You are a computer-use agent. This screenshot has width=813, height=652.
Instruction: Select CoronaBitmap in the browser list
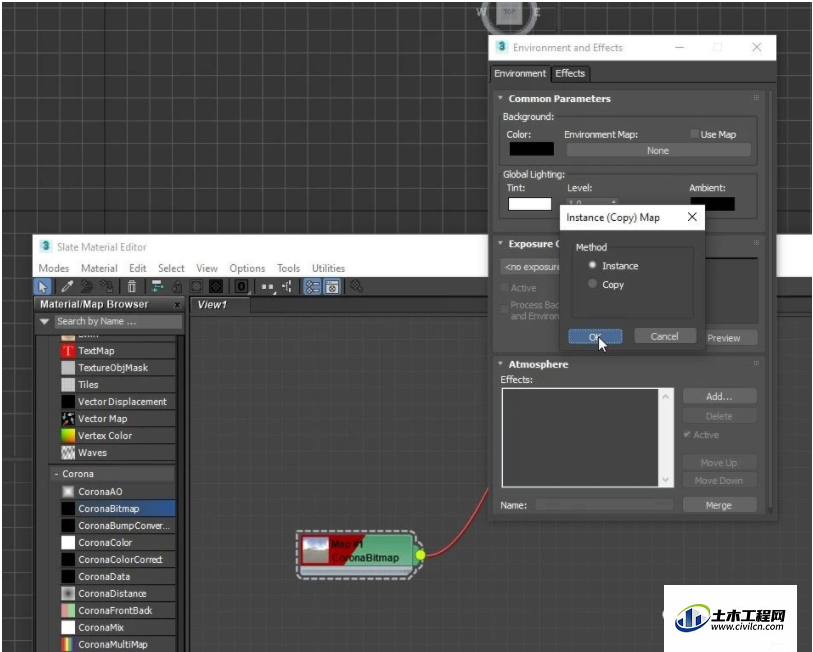[118, 508]
